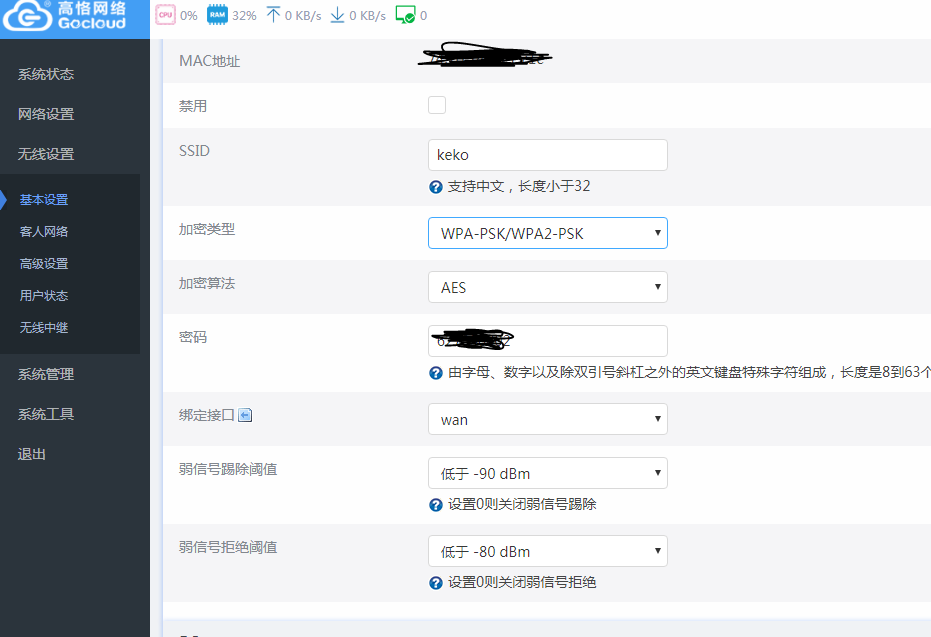This screenshot has height=637, width=931.
Task: Click the help icon under 弱信号踢除阈值
Action: 435,505
